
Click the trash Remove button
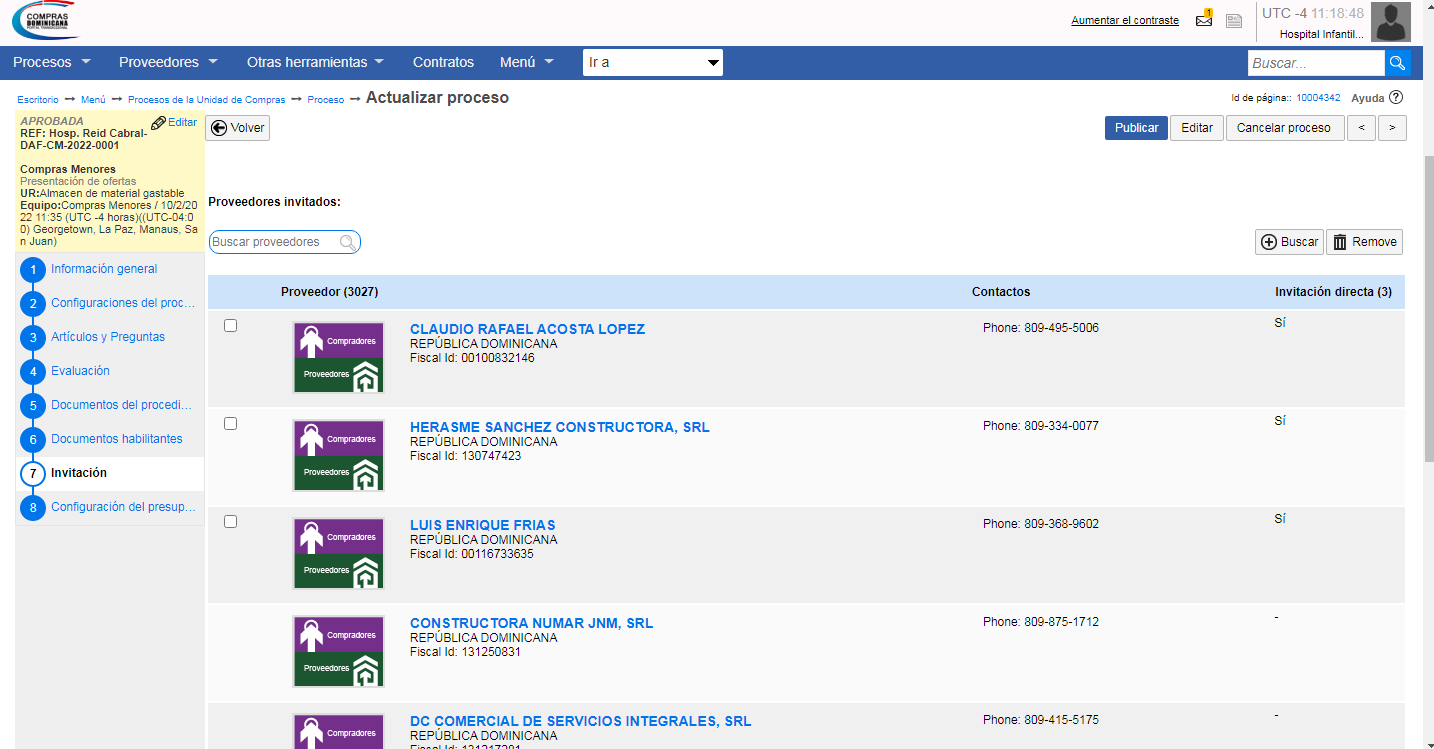point(1364,242)
